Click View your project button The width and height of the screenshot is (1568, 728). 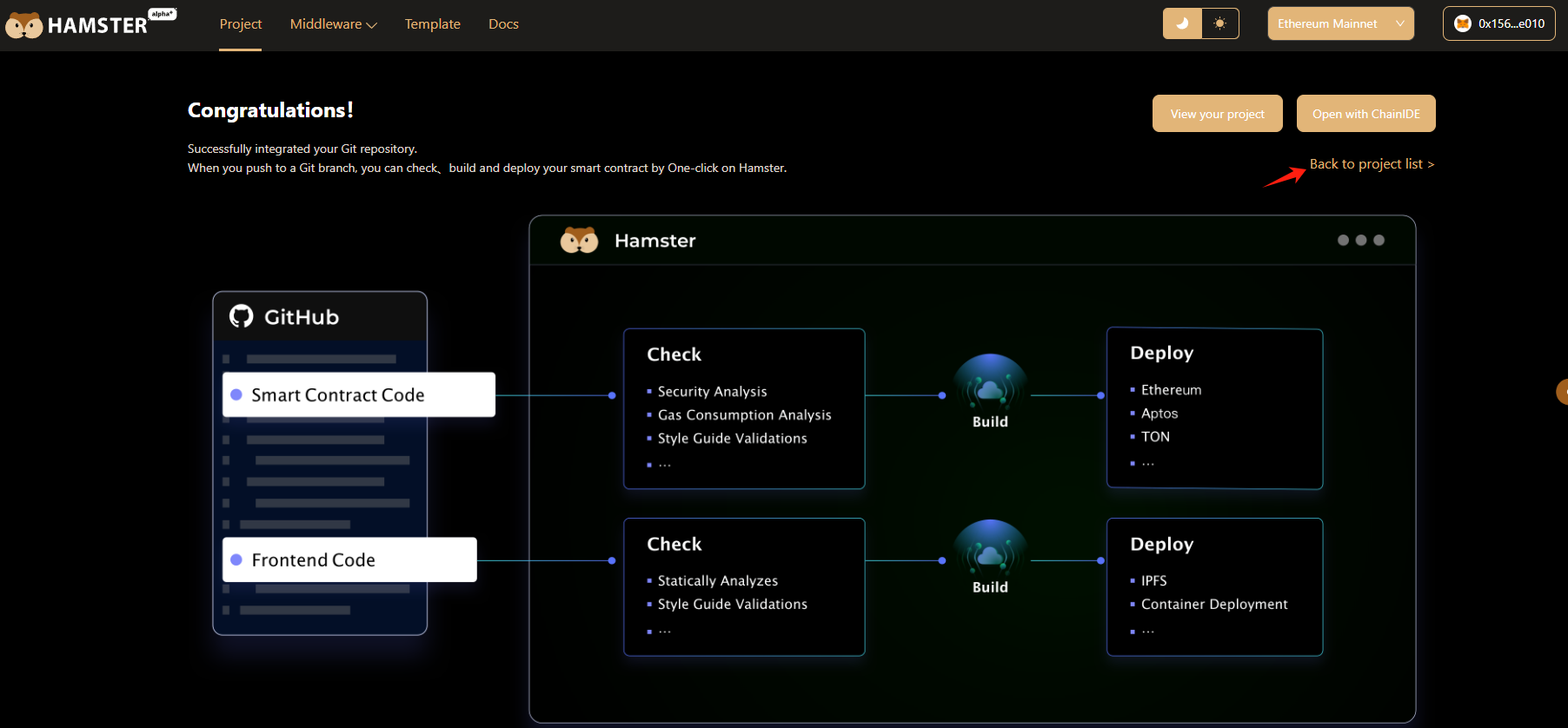click(x=1217, y=114)
